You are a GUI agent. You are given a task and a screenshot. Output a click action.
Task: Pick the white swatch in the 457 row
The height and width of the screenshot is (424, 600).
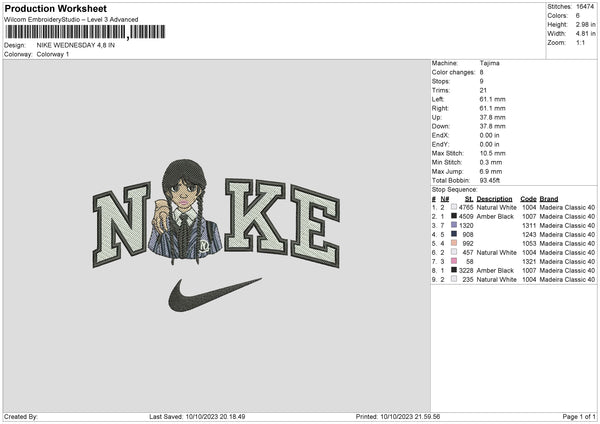(x=454, y=252)
